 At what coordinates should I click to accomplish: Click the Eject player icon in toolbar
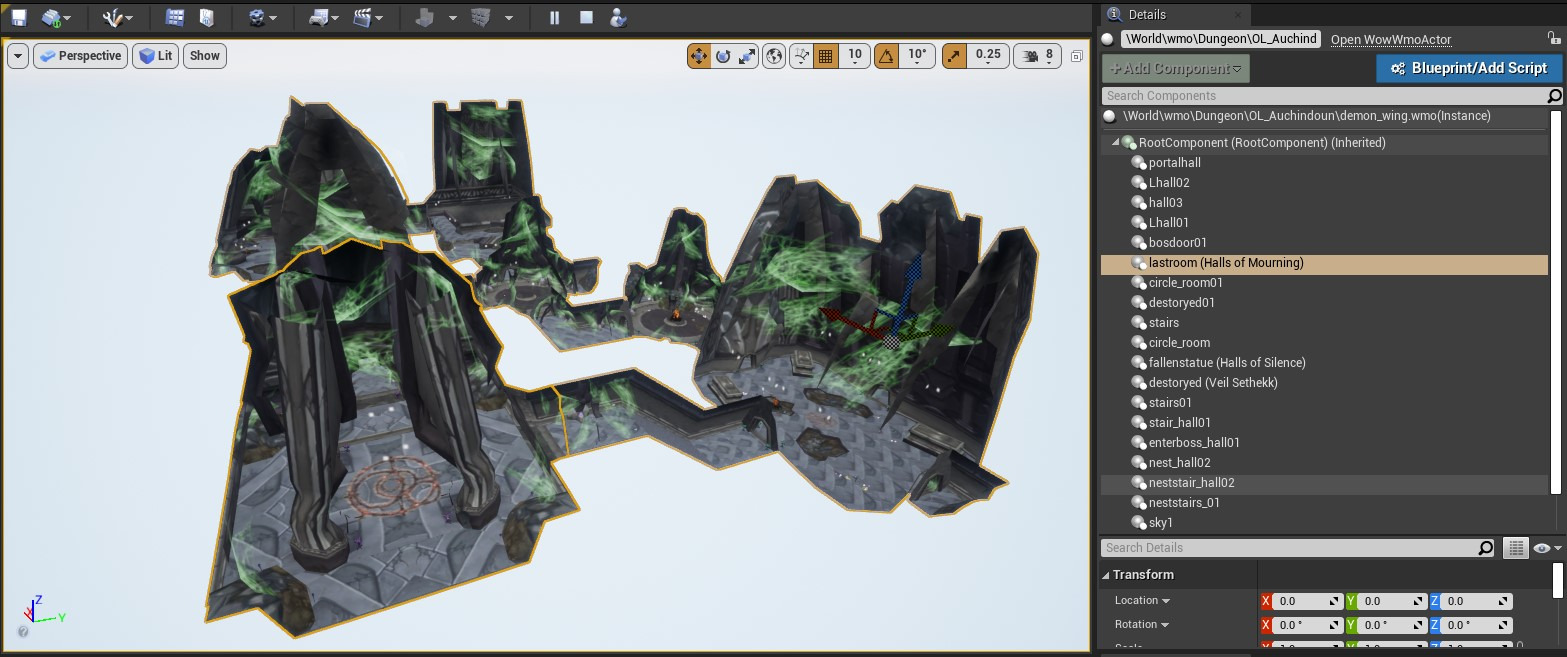click(x=618, y=18)
